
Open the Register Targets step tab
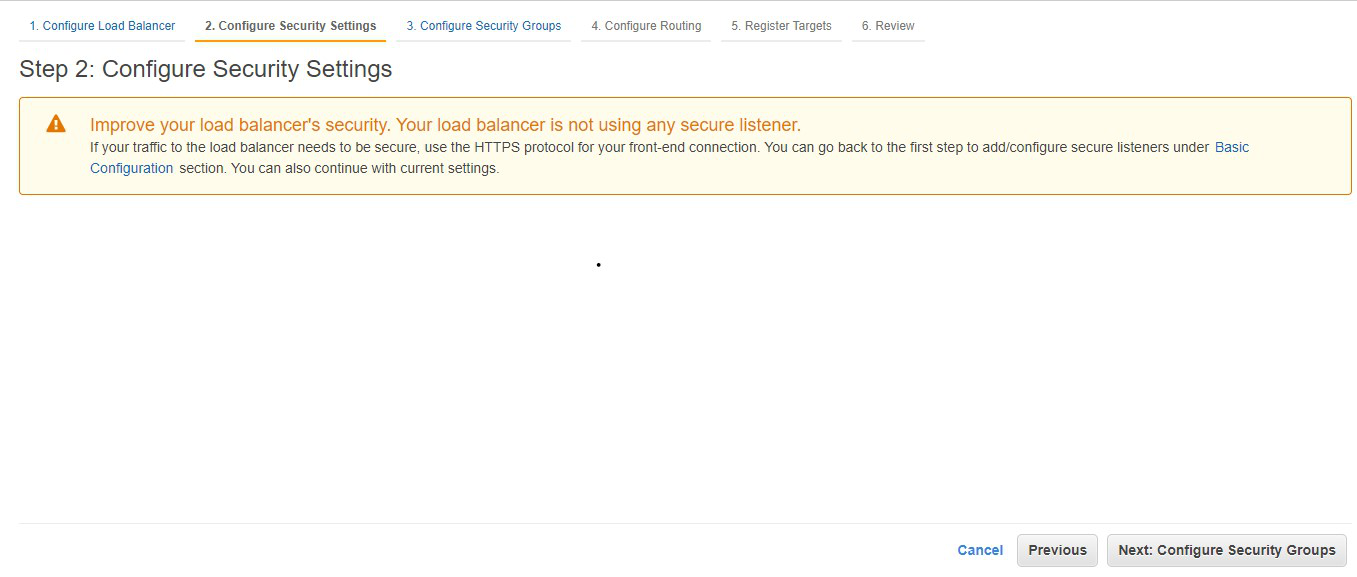click(x=781, y=26)
